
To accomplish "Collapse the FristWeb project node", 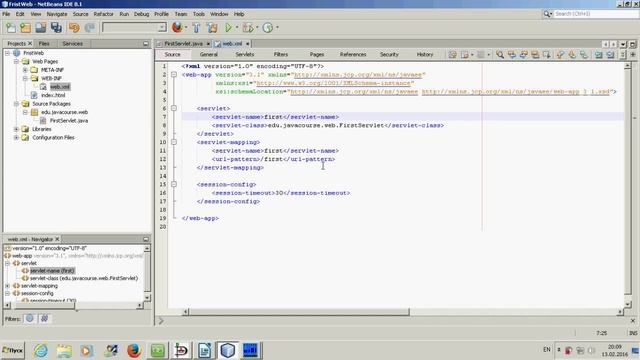I will point(7,53).
